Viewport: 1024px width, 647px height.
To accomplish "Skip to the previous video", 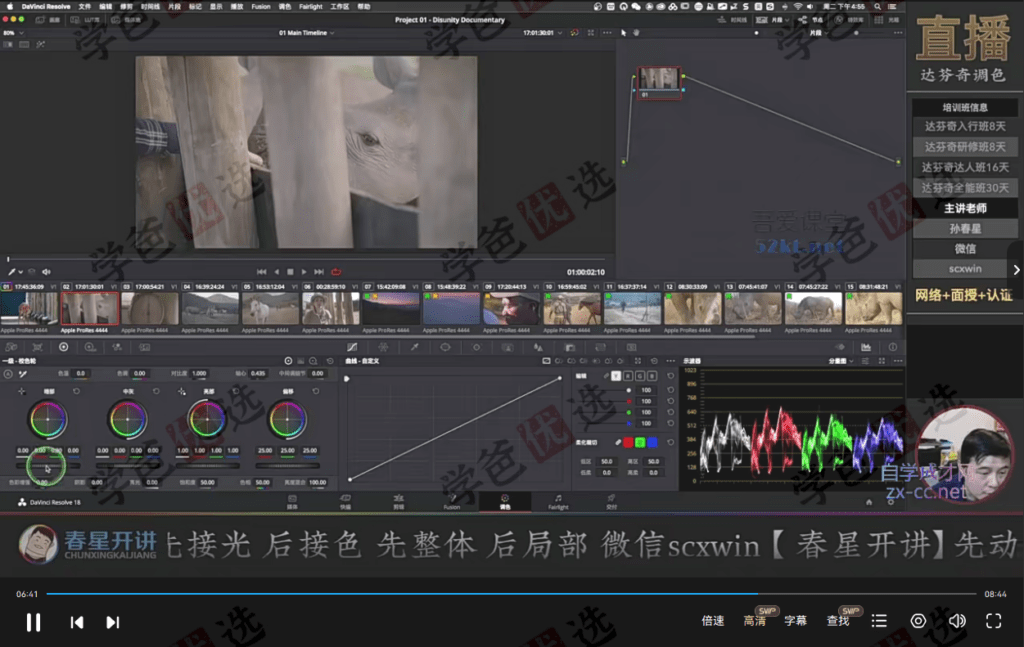I will (x=77, y=622).
